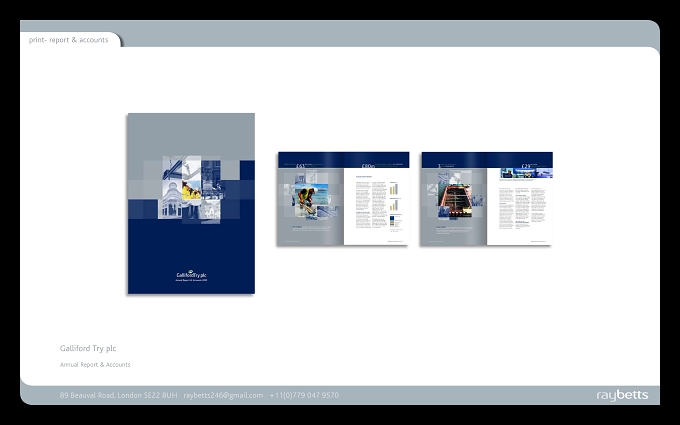Open the Galliford Try report cover thumbnail
The height and width of the screenshot is (425, 680).
pos(191,203)
